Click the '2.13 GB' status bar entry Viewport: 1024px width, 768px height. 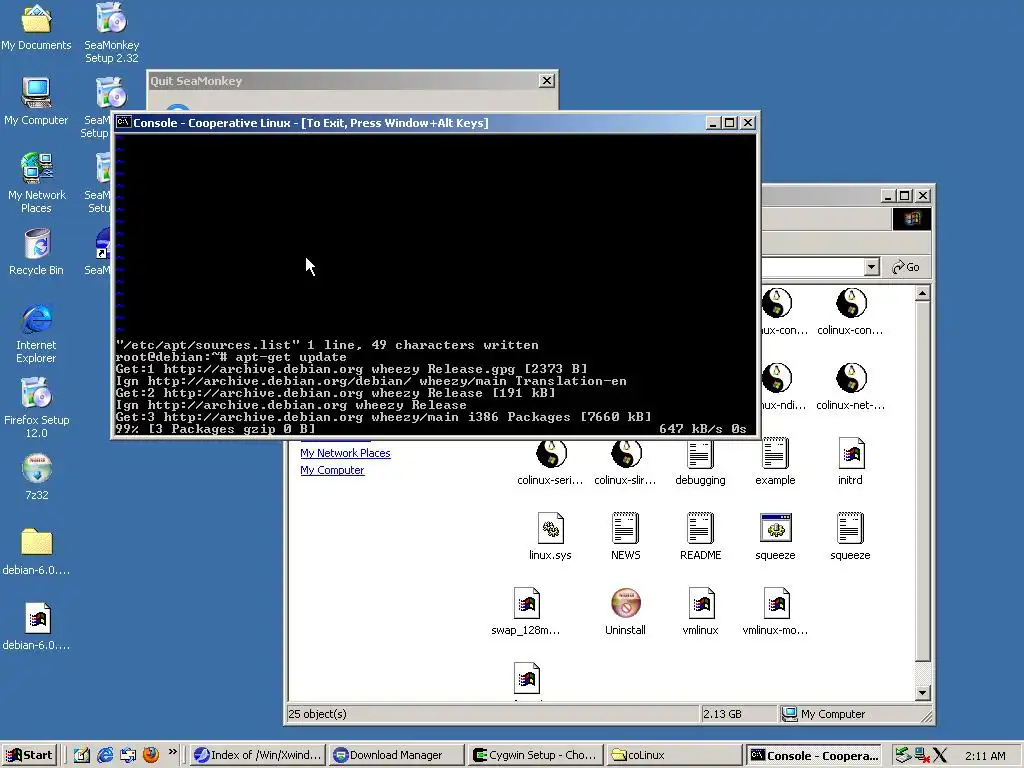click(722, 714)
